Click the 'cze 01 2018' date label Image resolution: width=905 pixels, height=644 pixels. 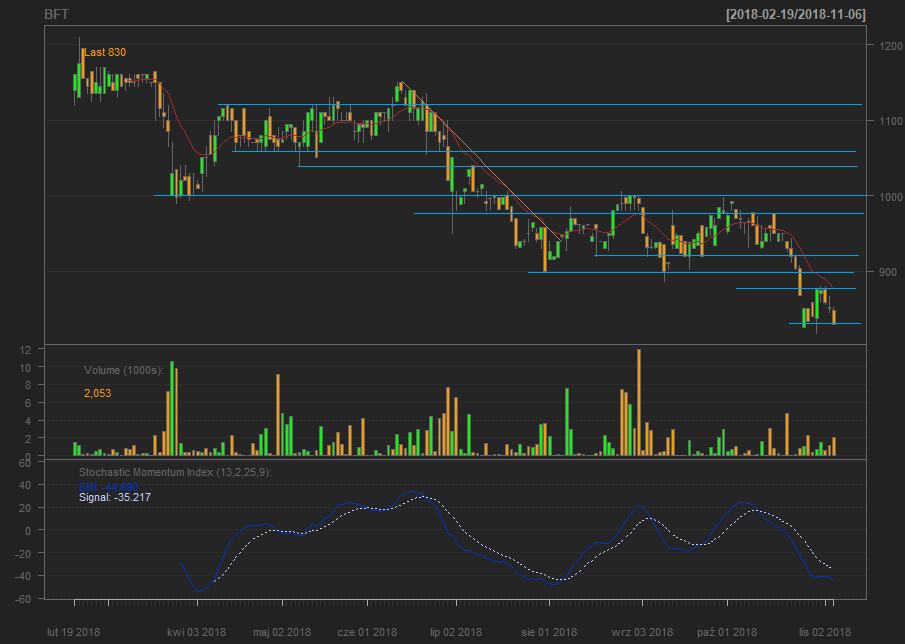(367, 632)
